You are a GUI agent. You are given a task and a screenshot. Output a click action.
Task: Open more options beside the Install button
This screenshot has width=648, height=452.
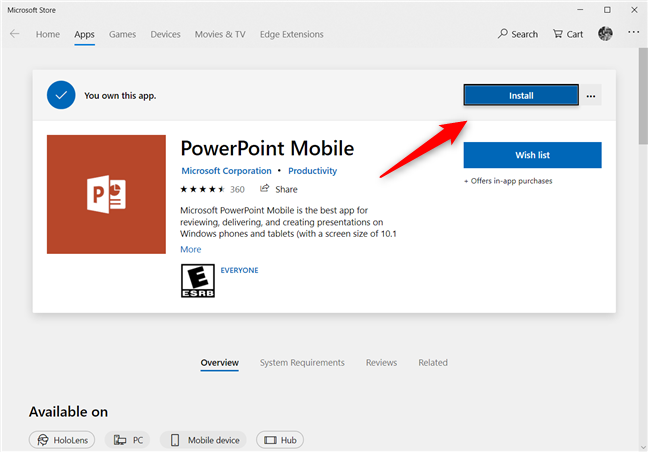(591, 96)
